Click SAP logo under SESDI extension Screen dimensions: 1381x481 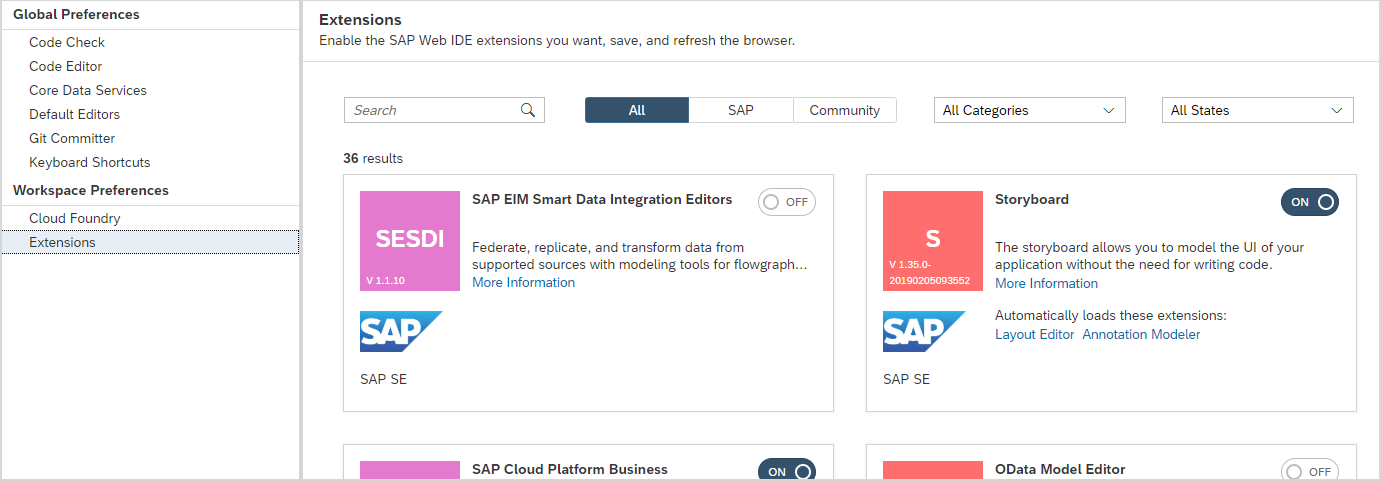[401, 332]
